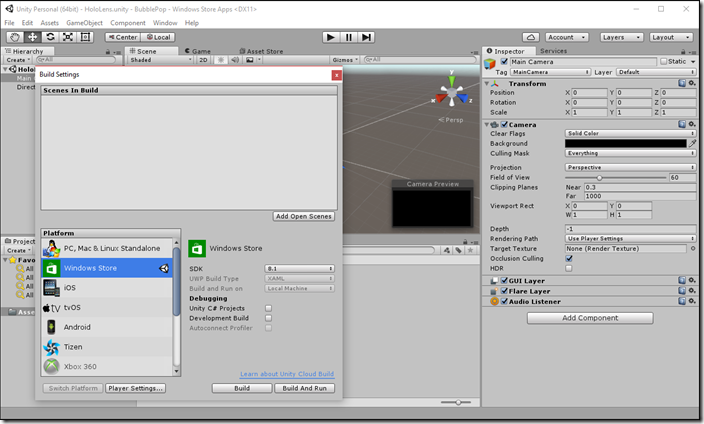Open the Camera component gear menu

(692, 124)
